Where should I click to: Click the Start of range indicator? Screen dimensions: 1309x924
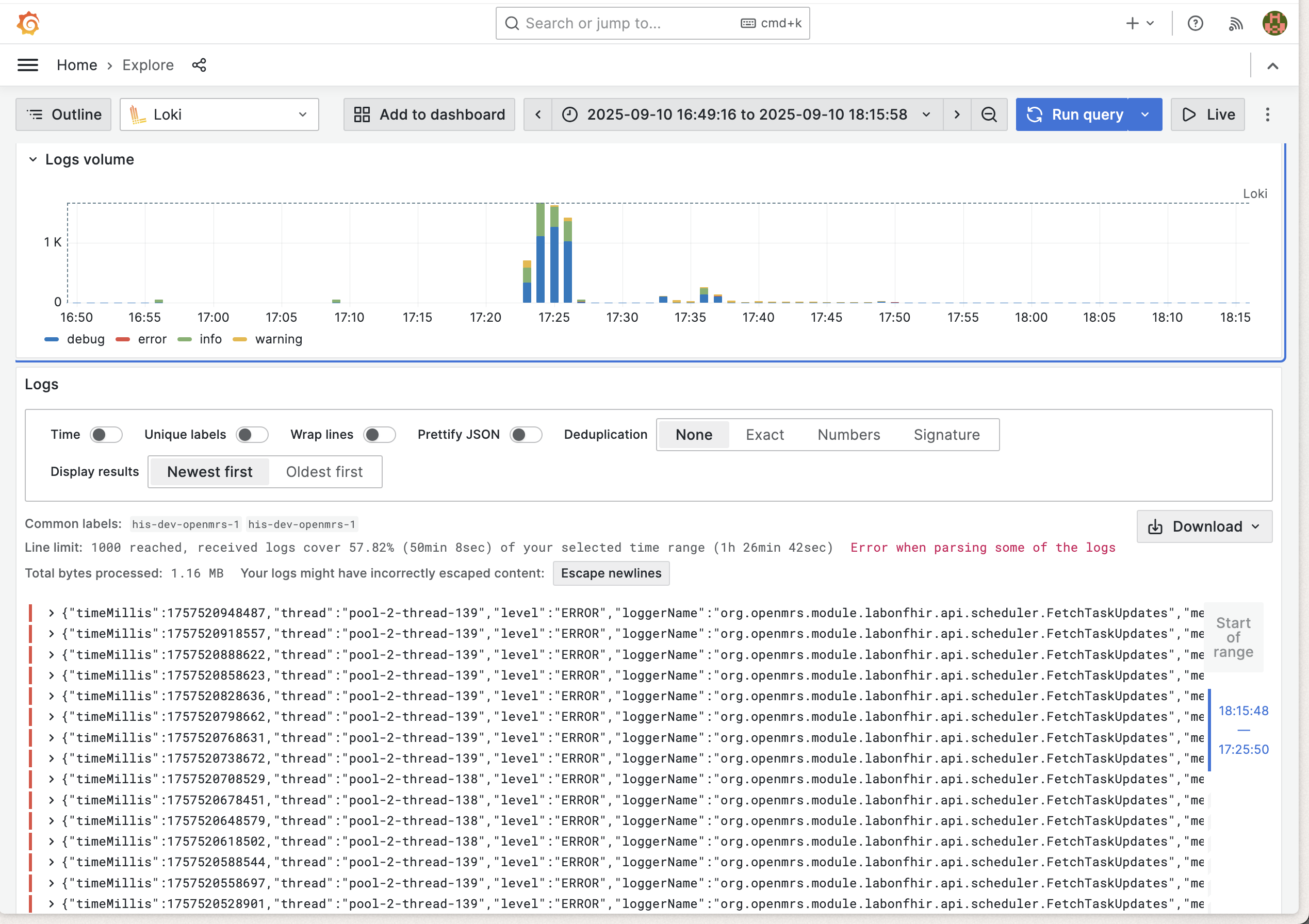1233,637
